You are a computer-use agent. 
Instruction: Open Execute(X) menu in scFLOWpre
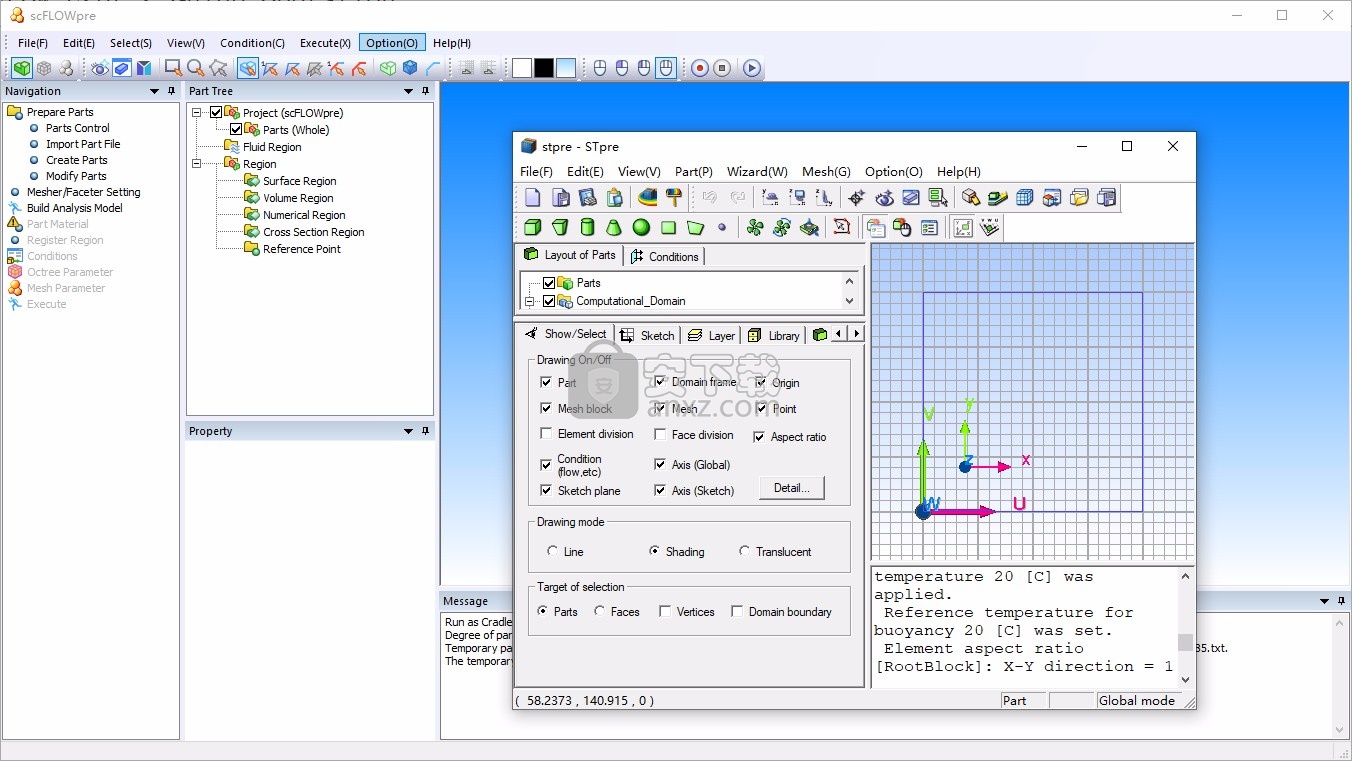(x=325, y=43)
